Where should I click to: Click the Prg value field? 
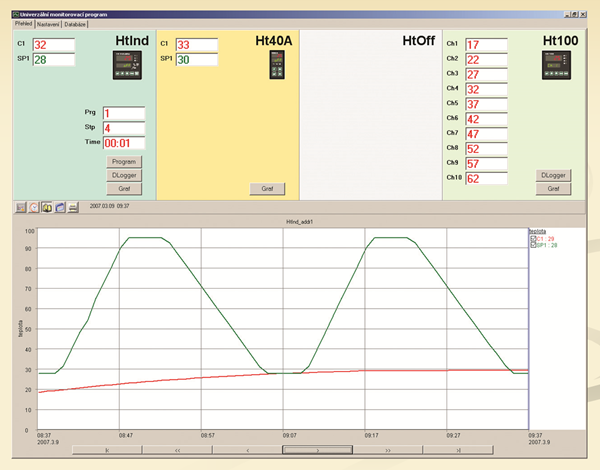[x=123, y=113]
